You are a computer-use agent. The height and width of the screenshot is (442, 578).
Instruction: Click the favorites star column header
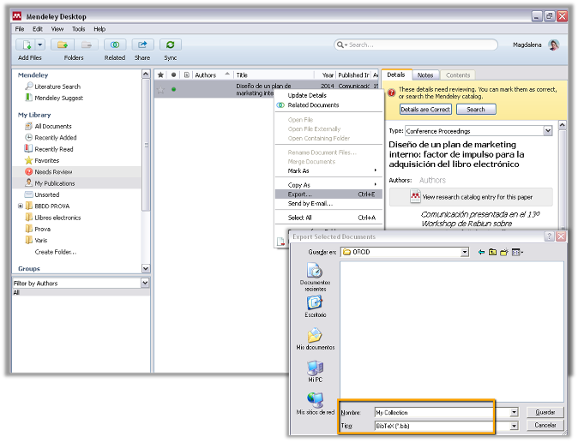(161, 75)
